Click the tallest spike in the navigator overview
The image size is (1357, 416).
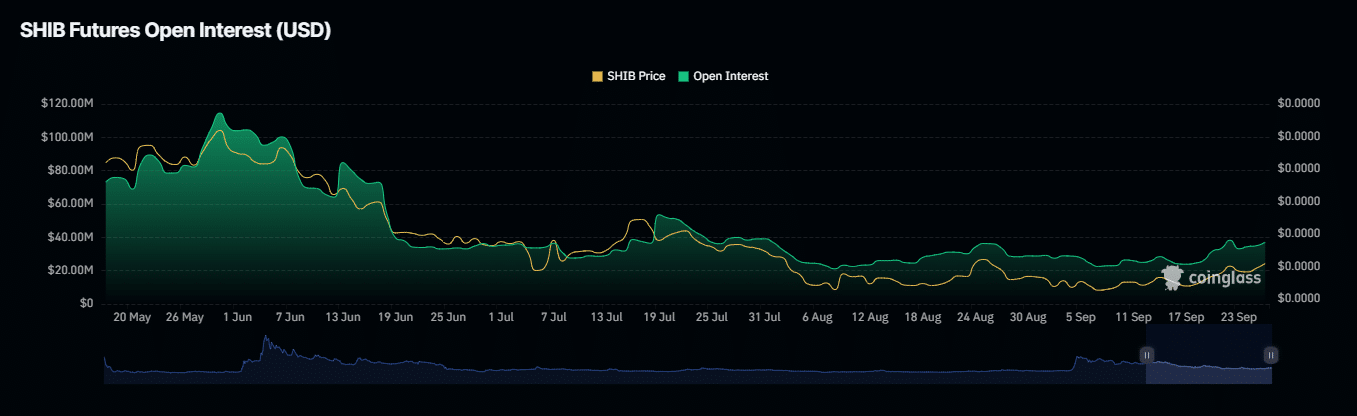pos(265,340)
